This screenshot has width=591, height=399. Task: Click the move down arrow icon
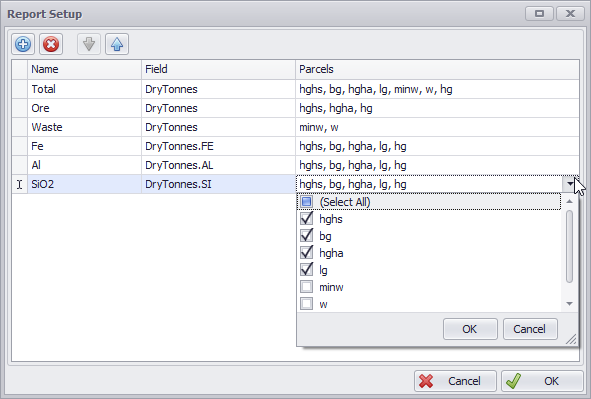point(89,44)
